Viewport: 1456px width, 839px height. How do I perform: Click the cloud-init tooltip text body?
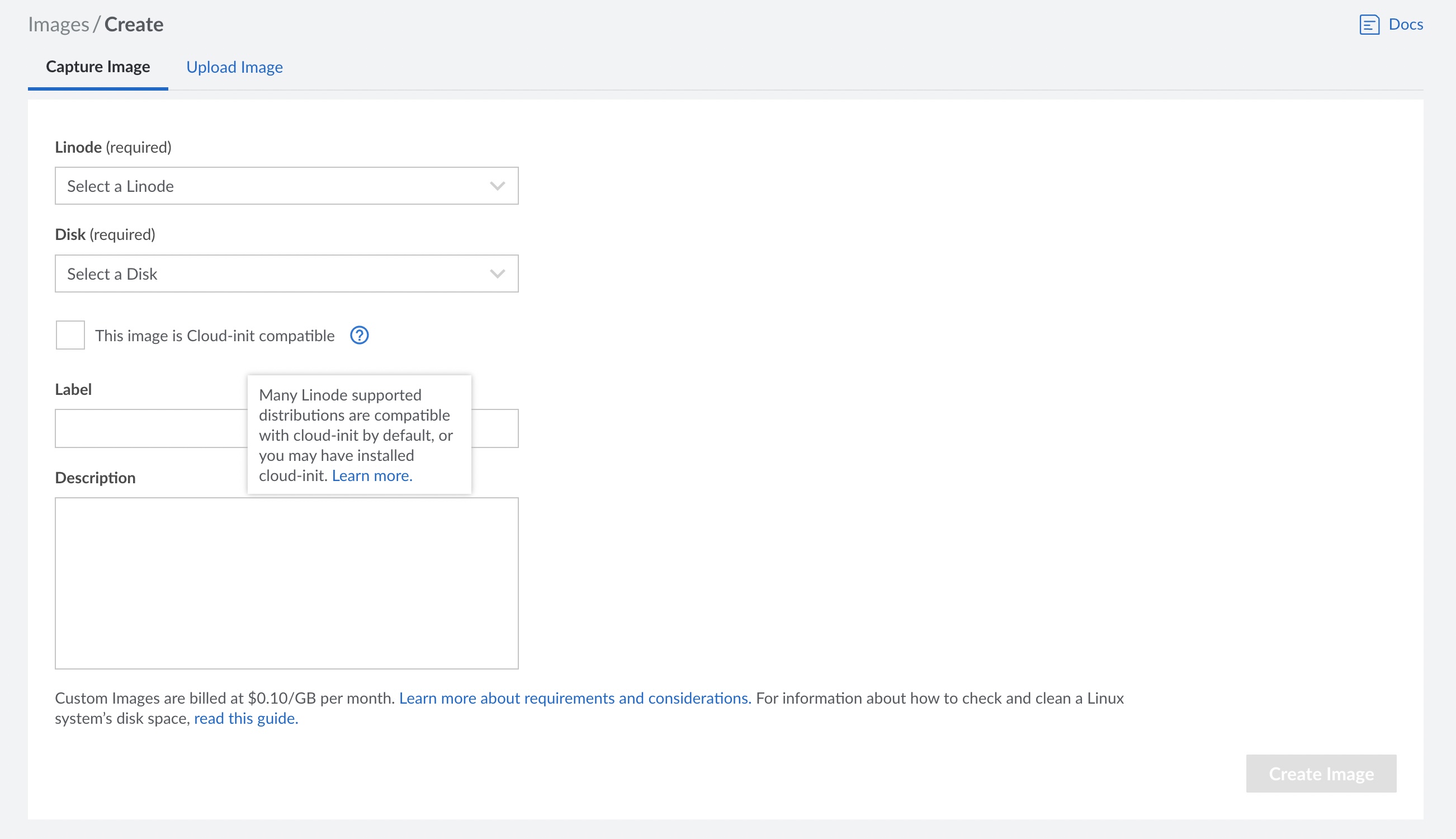355,425
